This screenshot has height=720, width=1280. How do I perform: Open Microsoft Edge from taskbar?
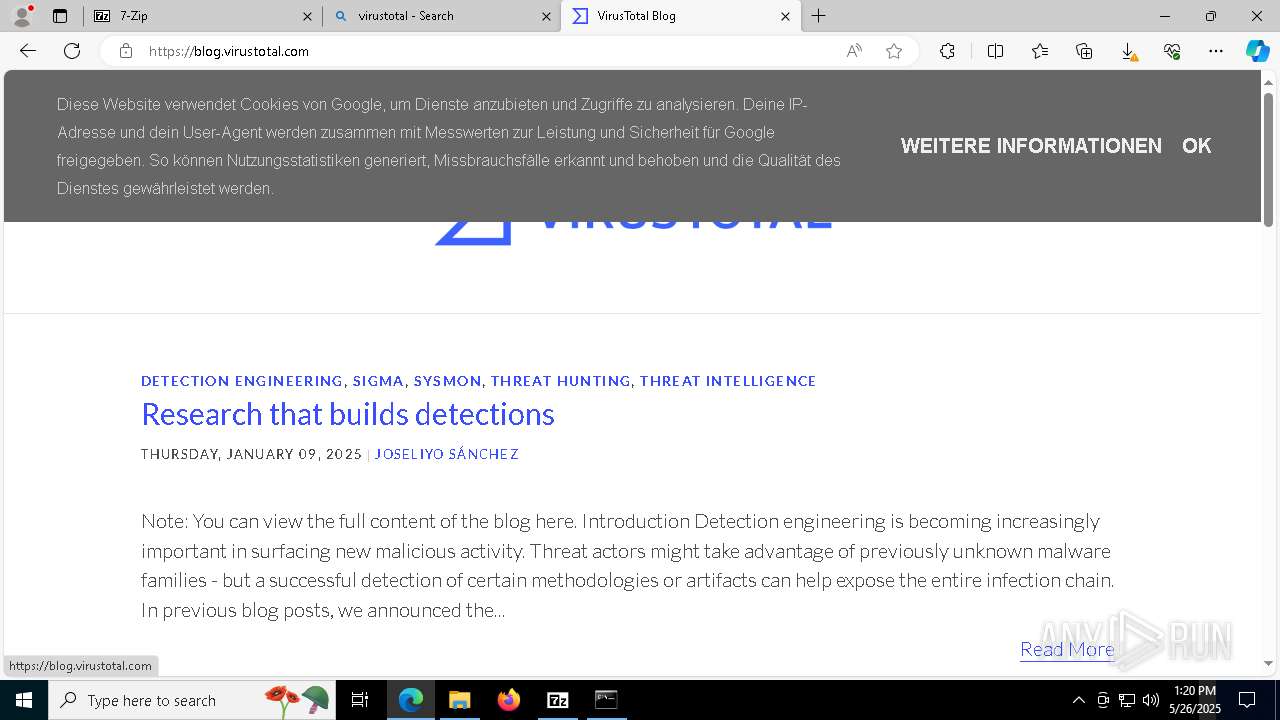pyautogui.click(x=411, y=700)
